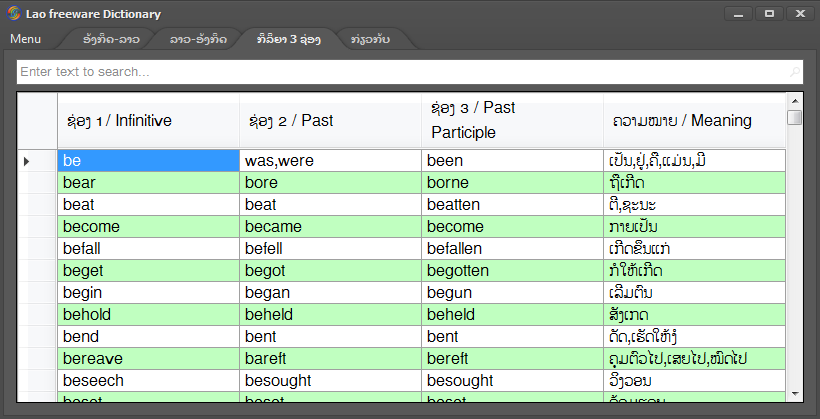Open the fourth tab after ກິລິຍາ 3 ຊ່ອງ
The width and height of the screenshot is (820, 419).
[x=370, y=39]
